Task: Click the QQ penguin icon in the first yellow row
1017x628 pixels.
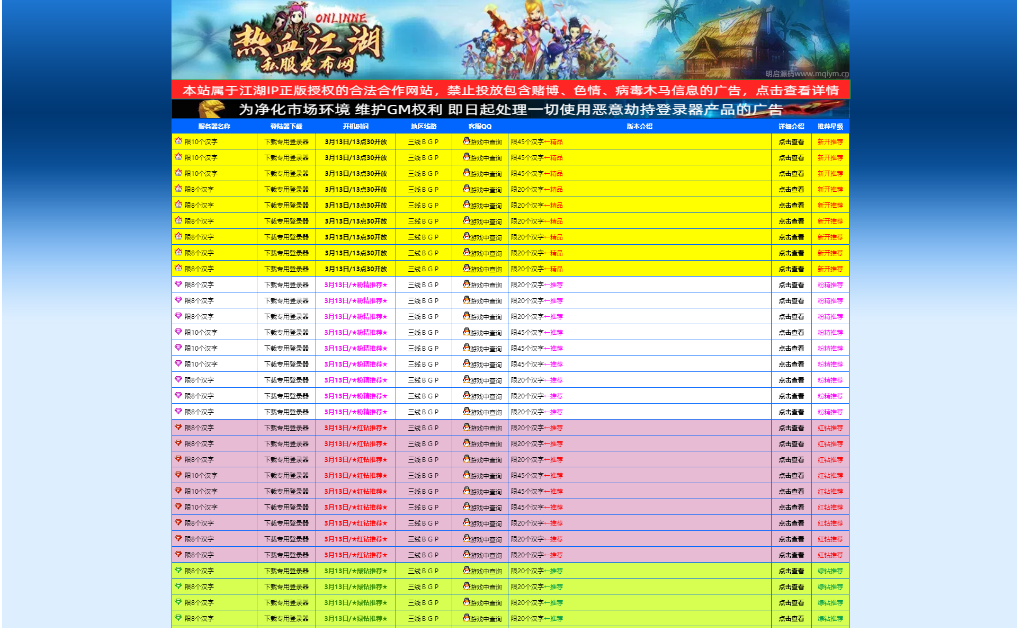Action: coord(466,141)
